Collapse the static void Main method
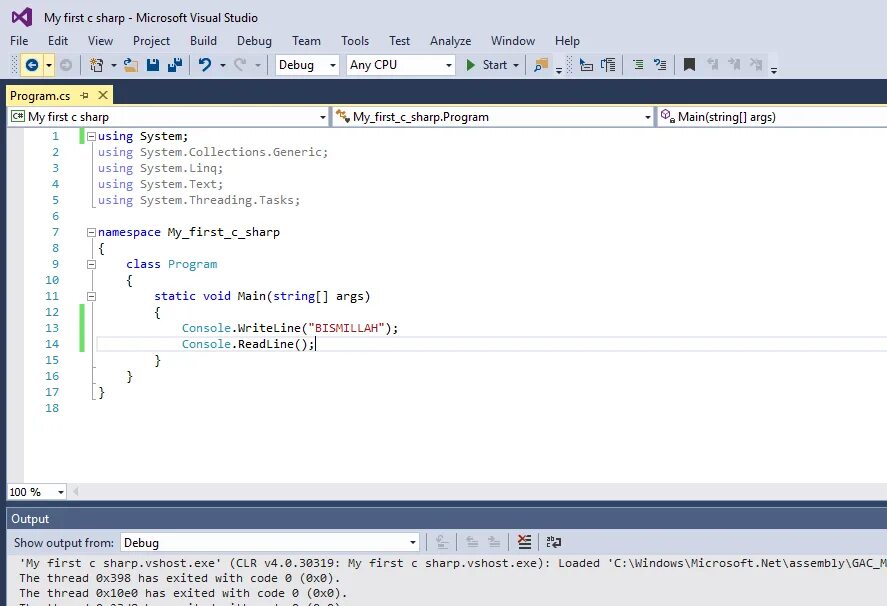The image size is (887, 606). 91,296
